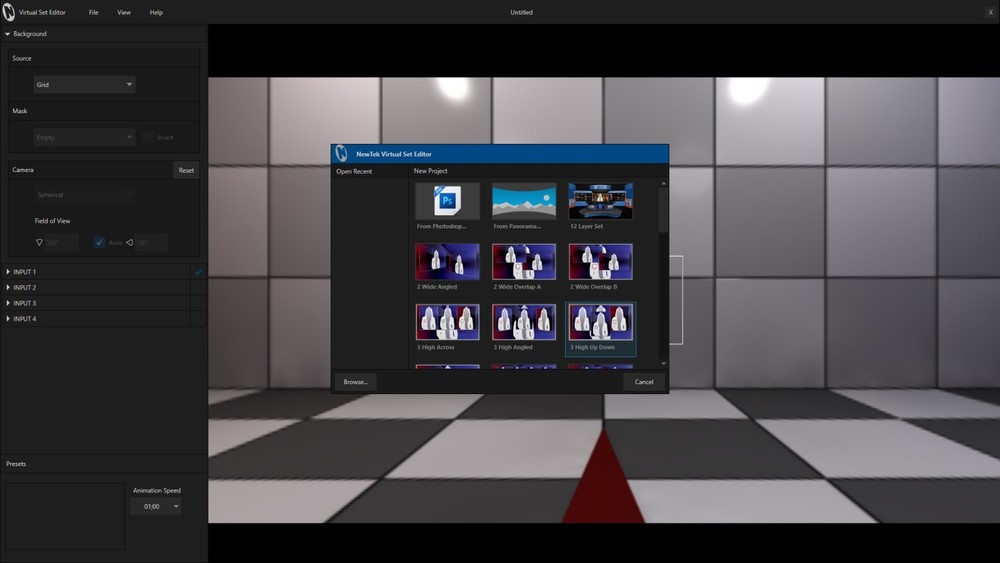
Task: Click the New Project heading
Action: (x=430, y=171)
